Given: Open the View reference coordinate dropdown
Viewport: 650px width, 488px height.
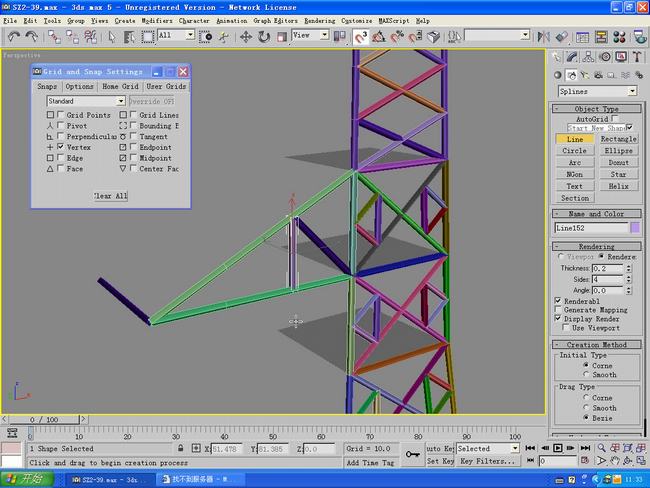Looking at the screenshot, I should [x=310, y=35].
